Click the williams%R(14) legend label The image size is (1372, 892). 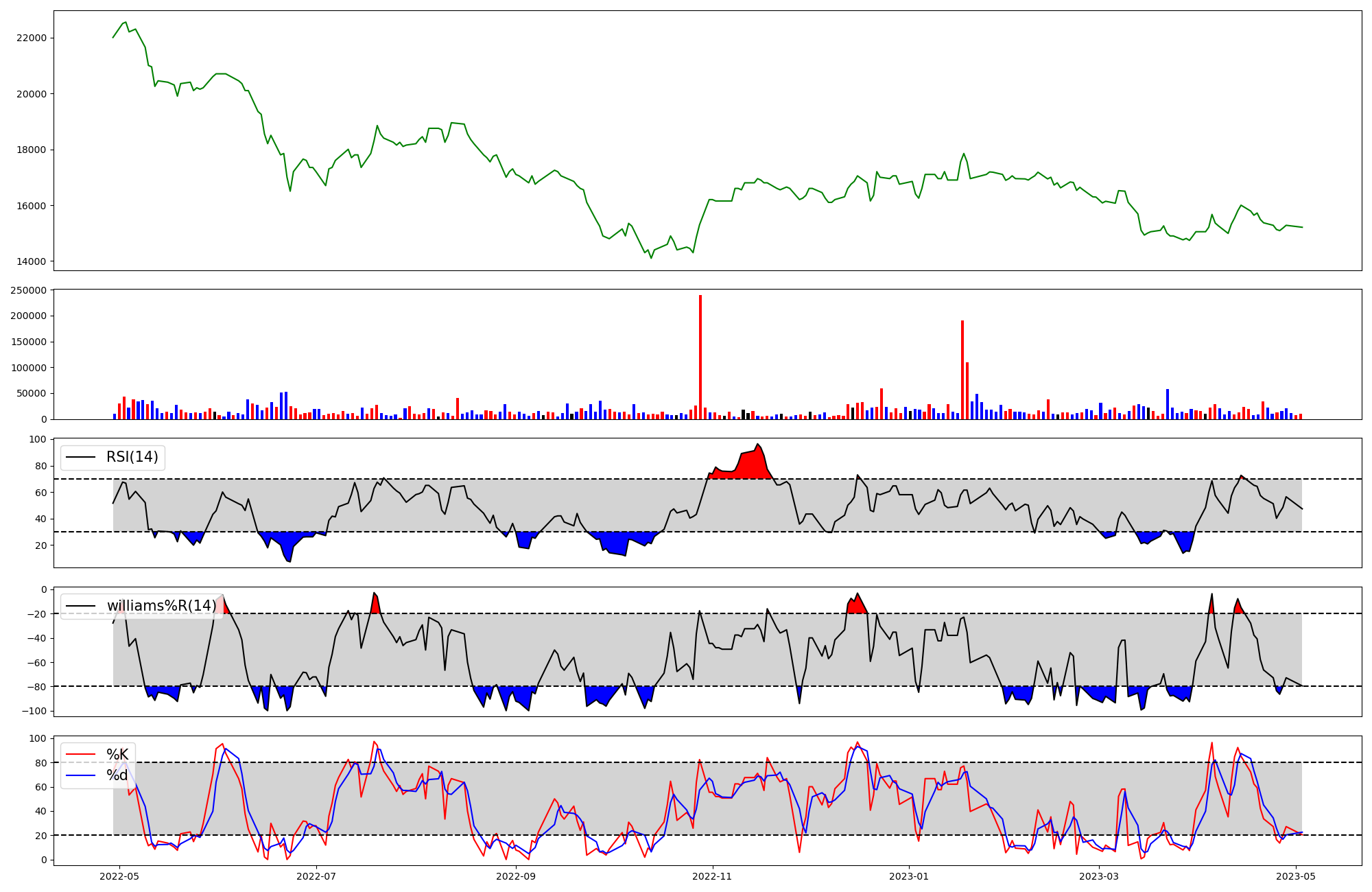pos(161,606)
